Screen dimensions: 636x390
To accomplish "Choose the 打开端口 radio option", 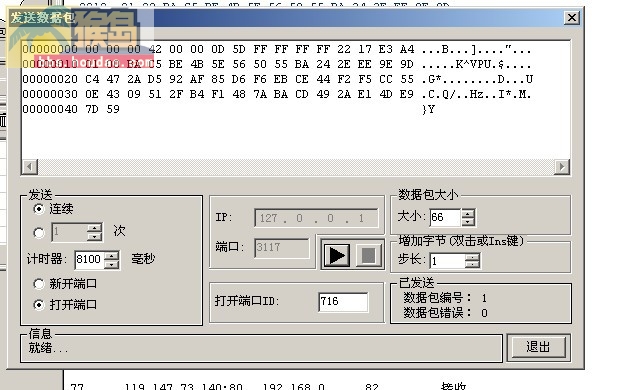I will click(x=39, y=305).
